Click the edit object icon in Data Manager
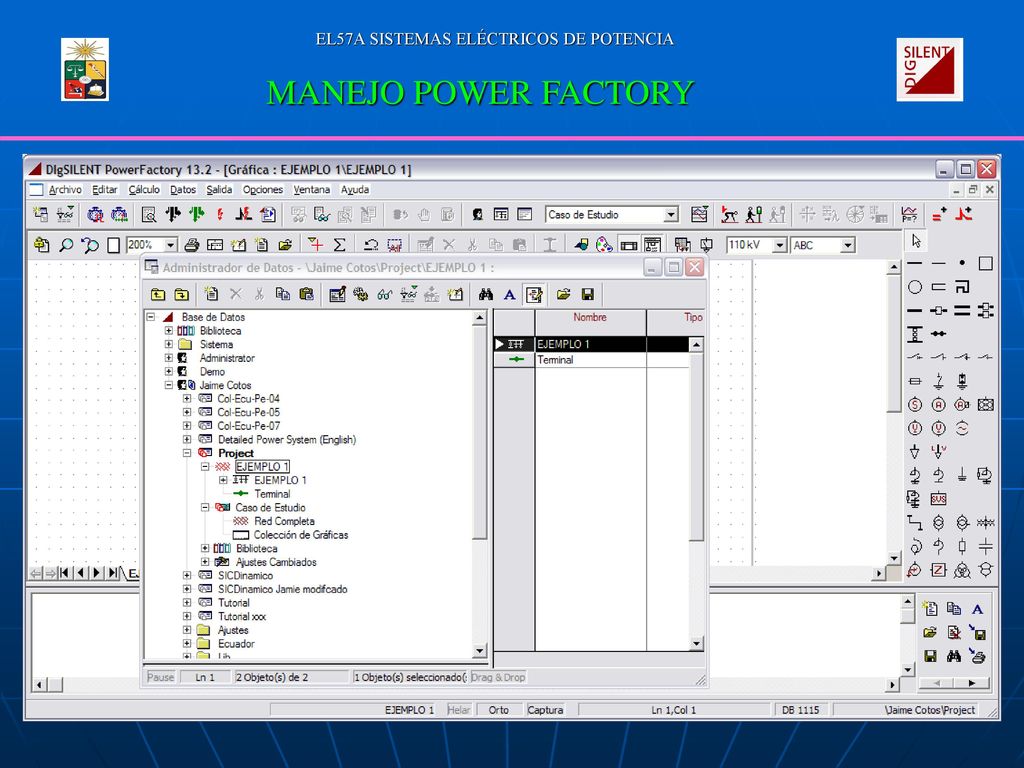Viewport: 1024px width, 768px height. point(337,295)
